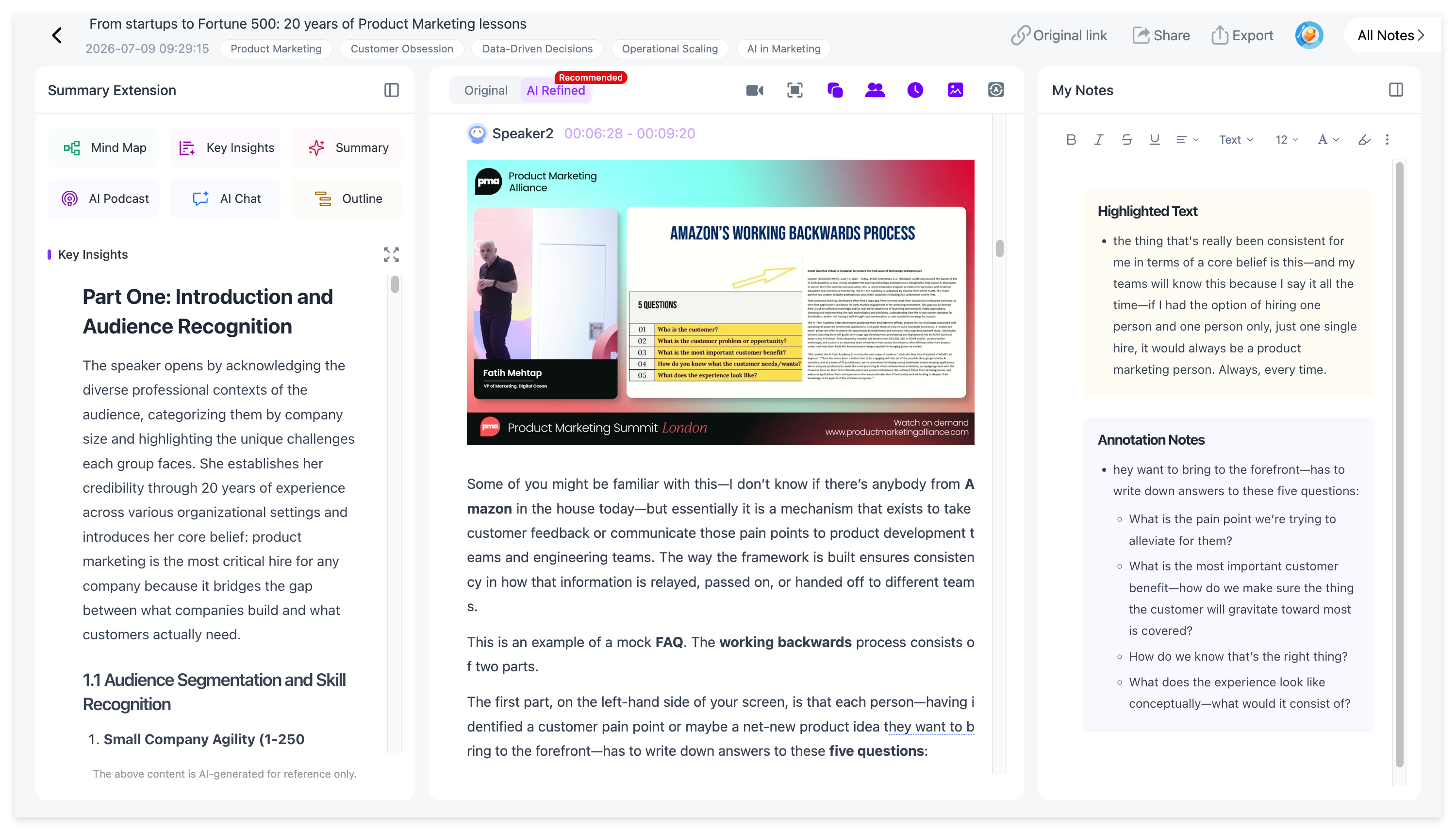
Task: Expand Key Insights to fullscreen
Action: tap(391, 254)
